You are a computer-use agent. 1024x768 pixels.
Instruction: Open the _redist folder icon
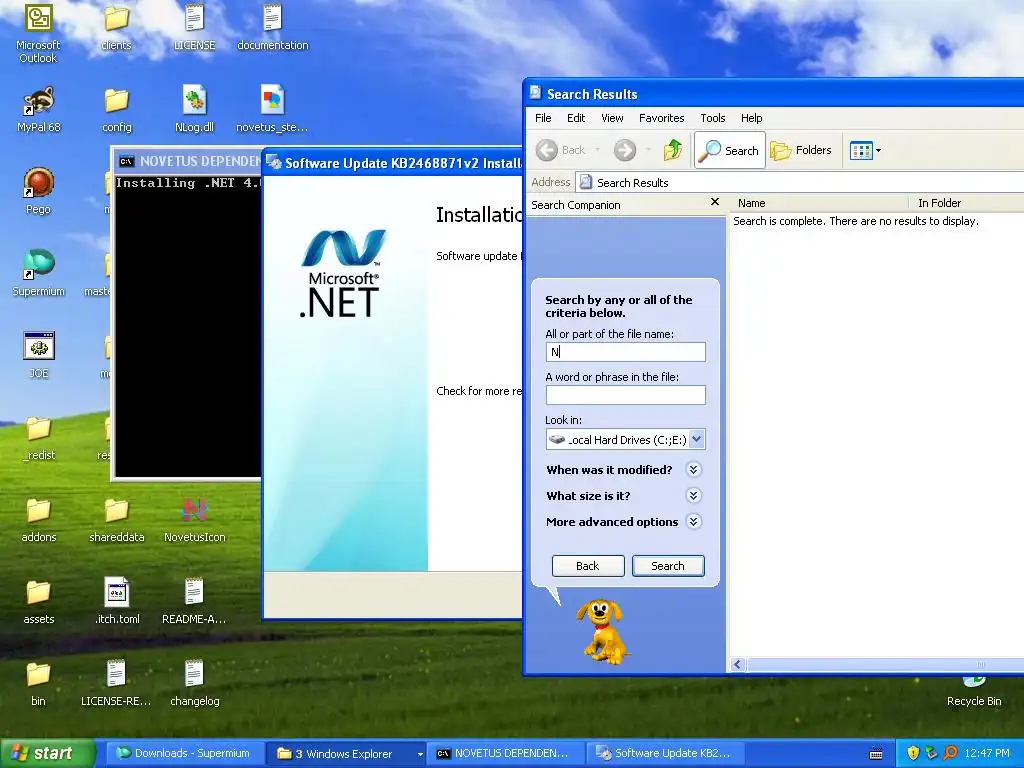click(39, 438)
